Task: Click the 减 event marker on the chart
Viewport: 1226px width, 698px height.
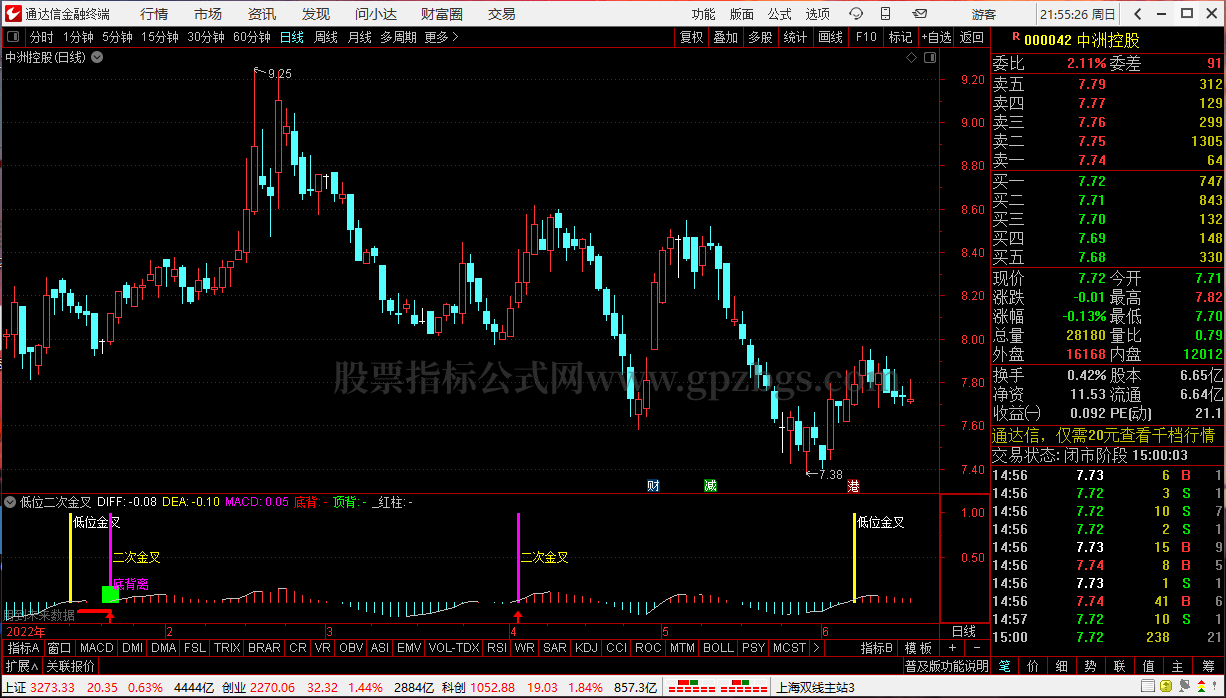Action: point(710,486)
